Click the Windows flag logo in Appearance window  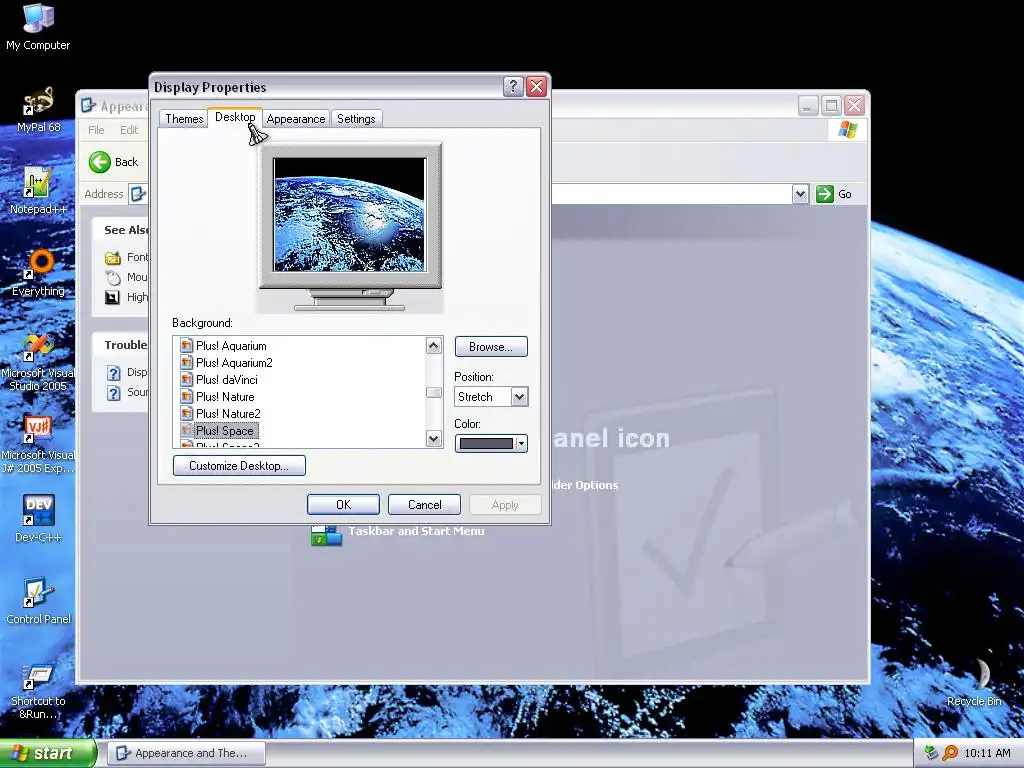click(847, 129)
